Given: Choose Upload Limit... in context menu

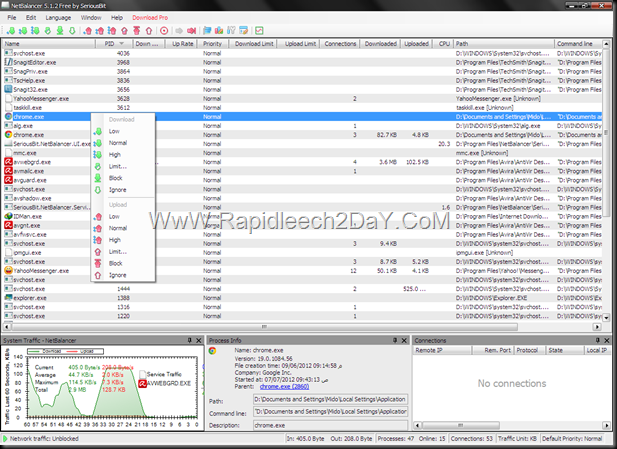Looking at the screenshot, I should 123,252.
